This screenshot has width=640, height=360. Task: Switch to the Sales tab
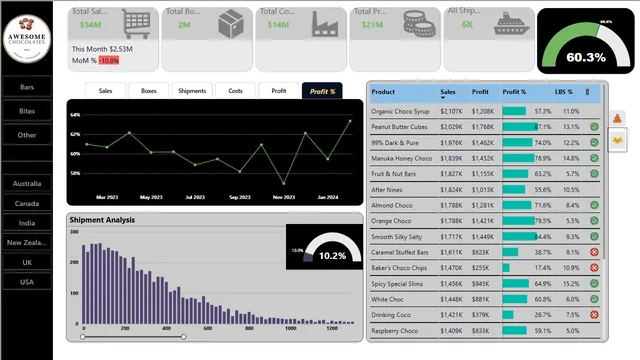coord(105,91)
